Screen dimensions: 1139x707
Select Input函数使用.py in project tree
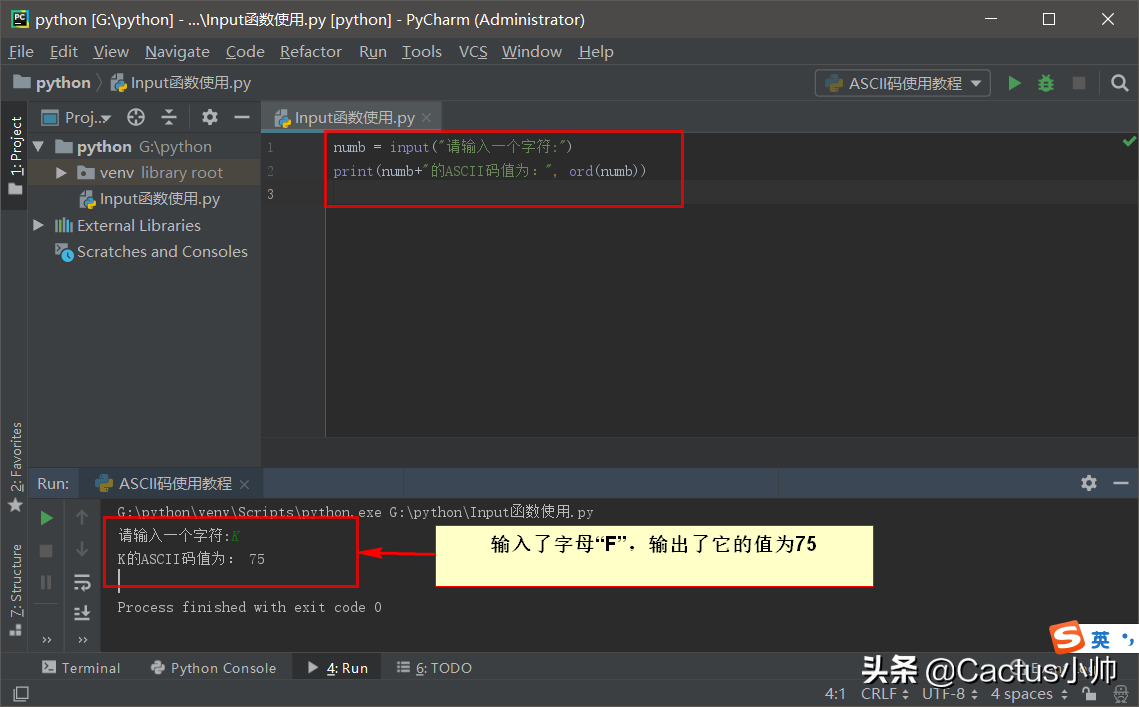[x=159, y=199]
